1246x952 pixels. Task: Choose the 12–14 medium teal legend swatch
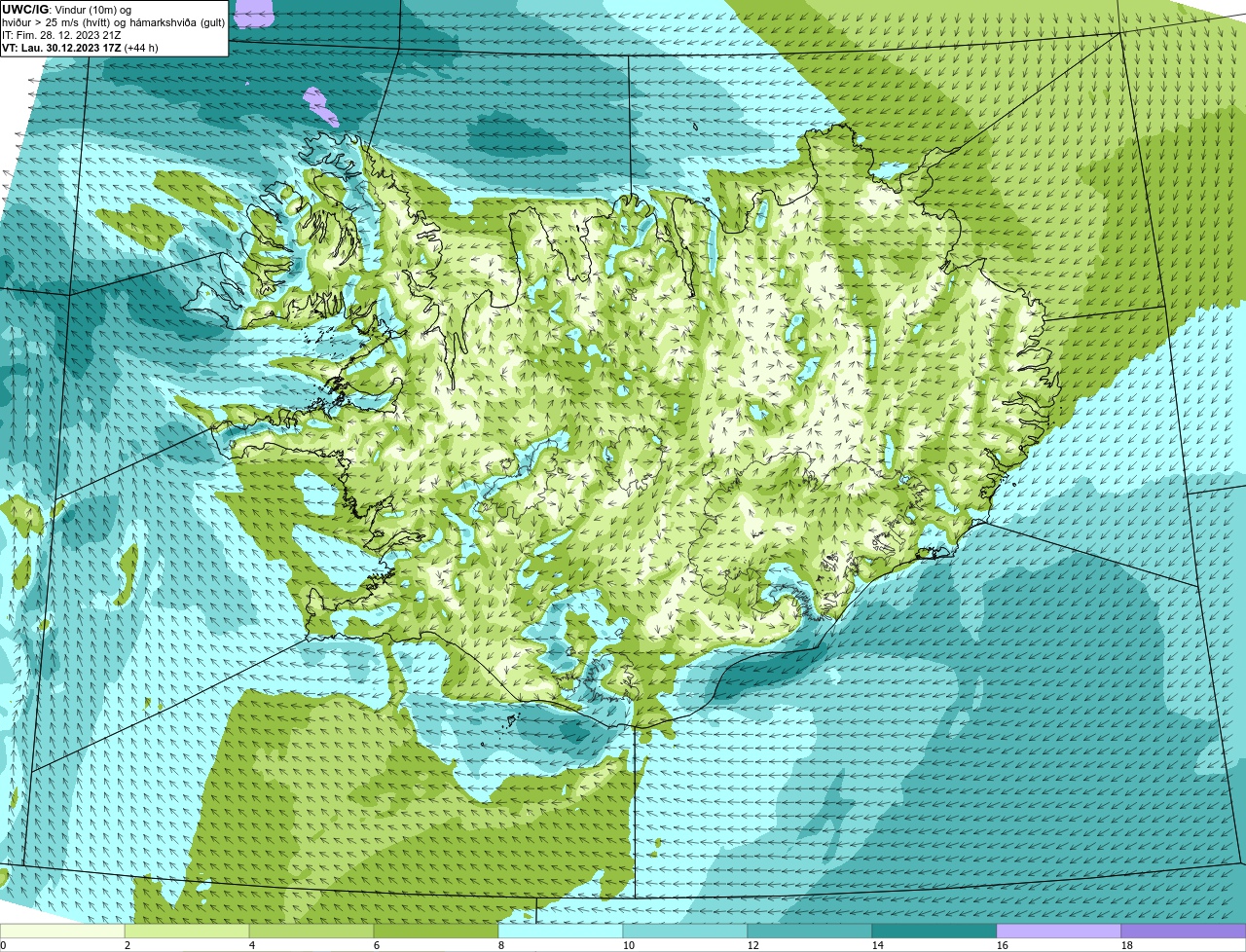coord(810,932)
